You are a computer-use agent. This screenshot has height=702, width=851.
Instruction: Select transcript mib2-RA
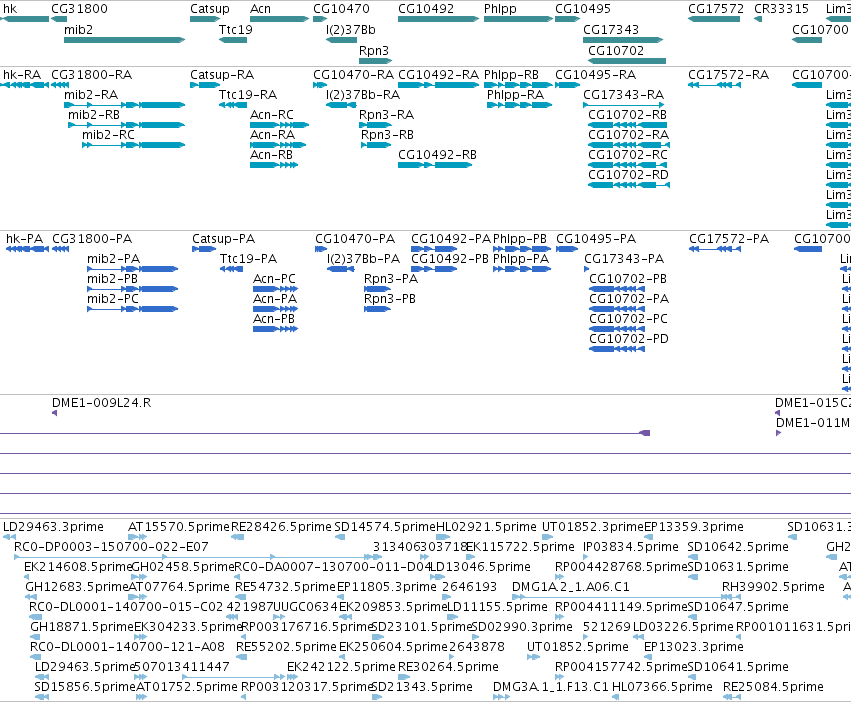(x=124, y=105)
